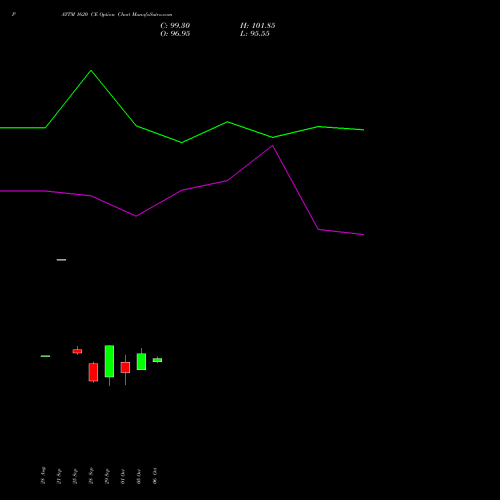Click the 28 Aug date axis label
The width and height of the screenshot is (500, 500).
(x=43, y=475)
